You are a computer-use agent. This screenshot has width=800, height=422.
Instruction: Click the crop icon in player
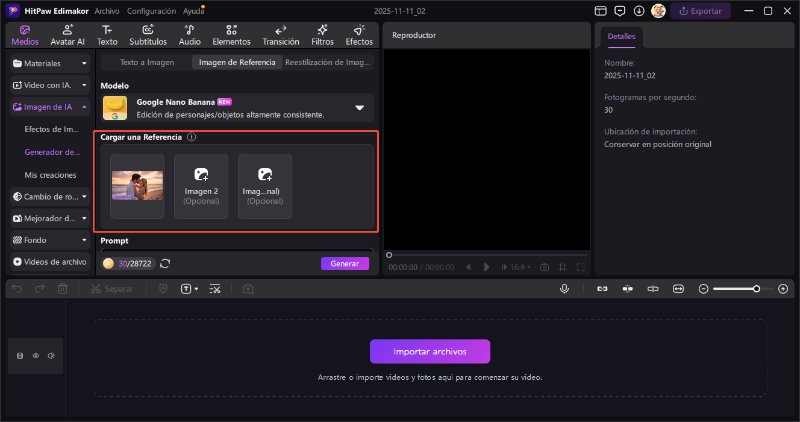pos(562,267)
